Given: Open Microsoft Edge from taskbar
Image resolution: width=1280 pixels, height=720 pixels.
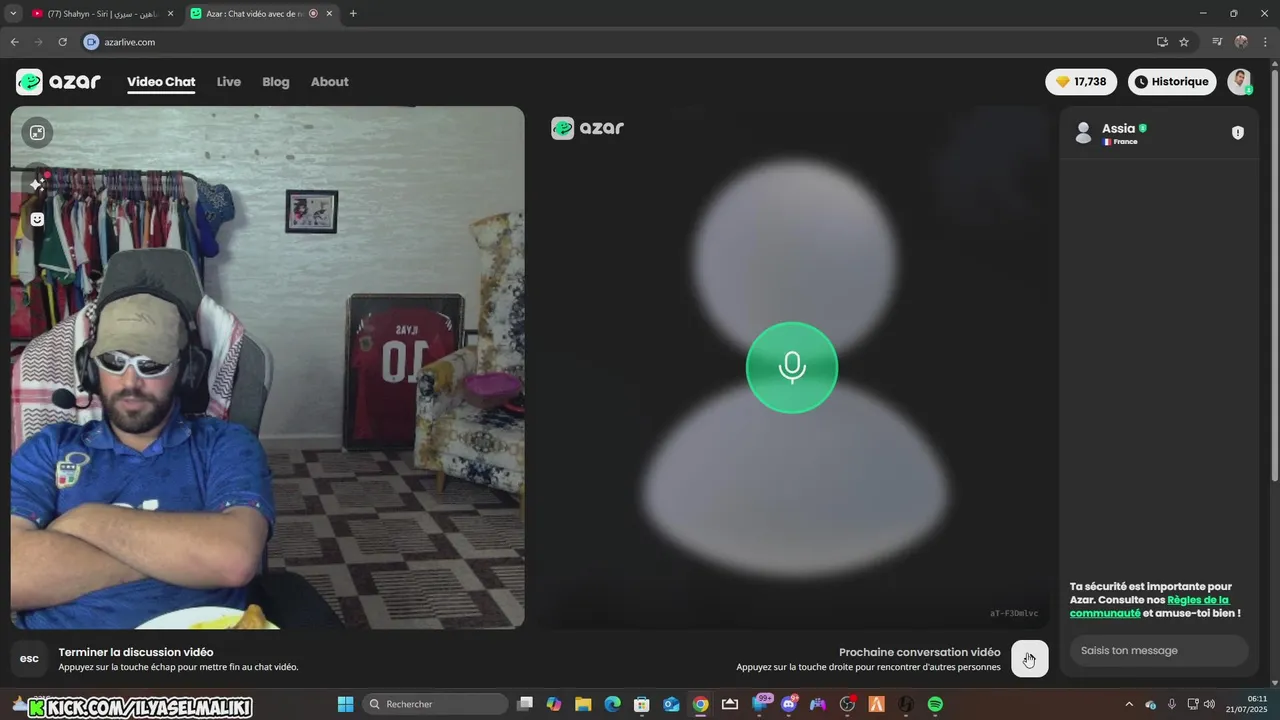Looking at the screenshot, I should pos(612,704).
